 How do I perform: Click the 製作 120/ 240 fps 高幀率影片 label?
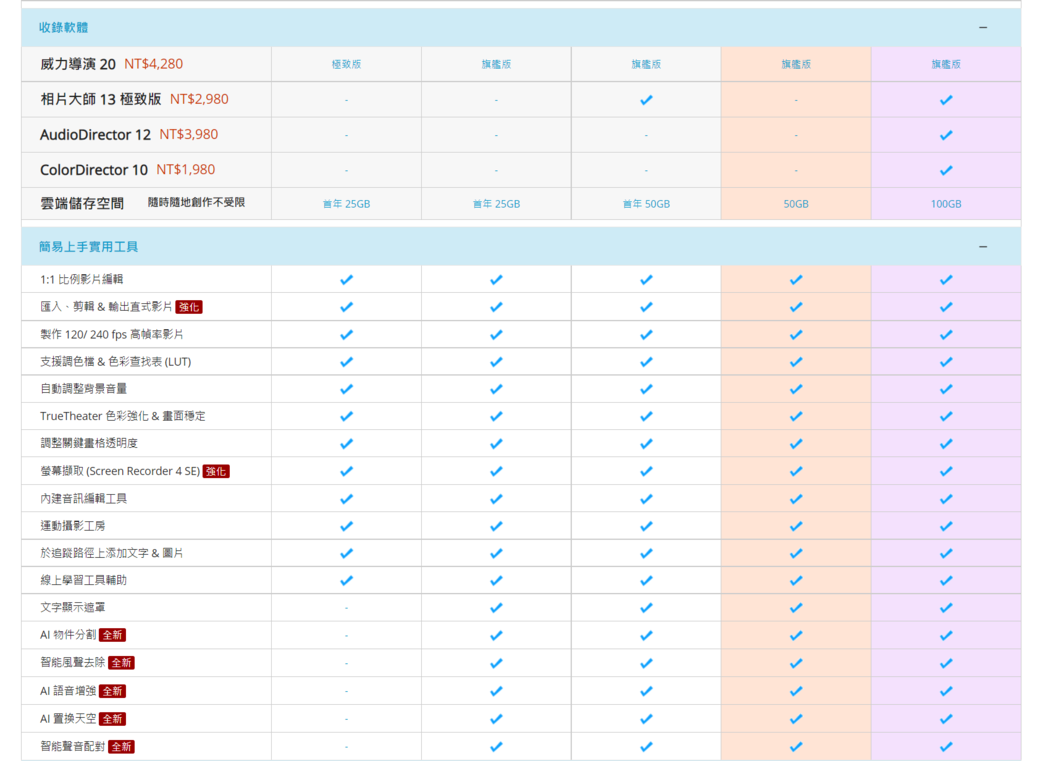tap(111, 334)
